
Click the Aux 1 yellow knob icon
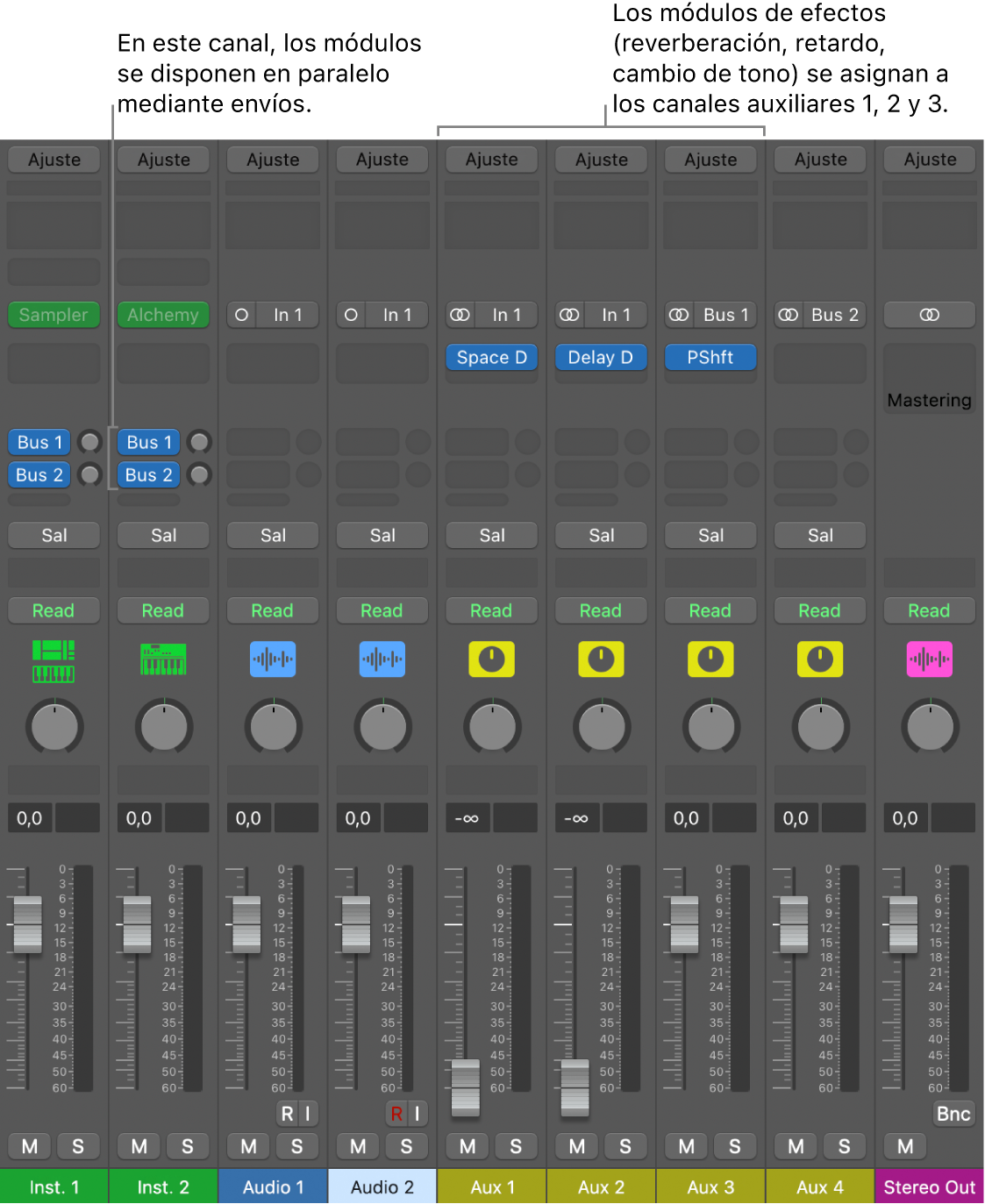pyautogui.click(x=491, y=659)
